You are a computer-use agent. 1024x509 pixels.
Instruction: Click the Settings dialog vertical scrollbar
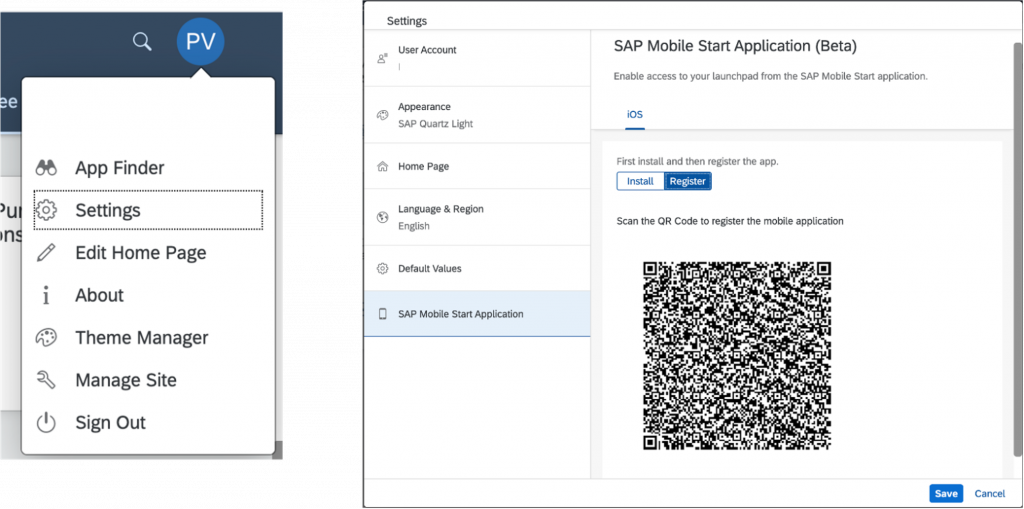click(1017, 248)
